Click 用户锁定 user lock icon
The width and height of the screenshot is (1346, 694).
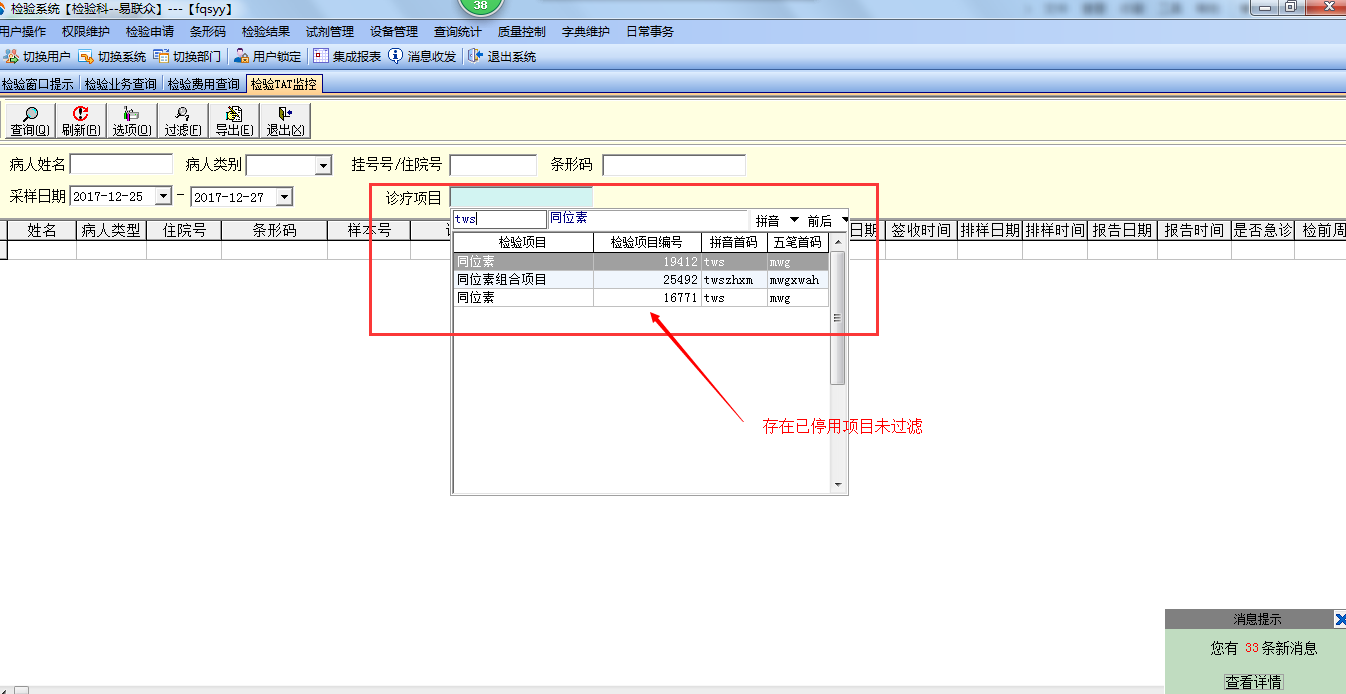point(241,57)
